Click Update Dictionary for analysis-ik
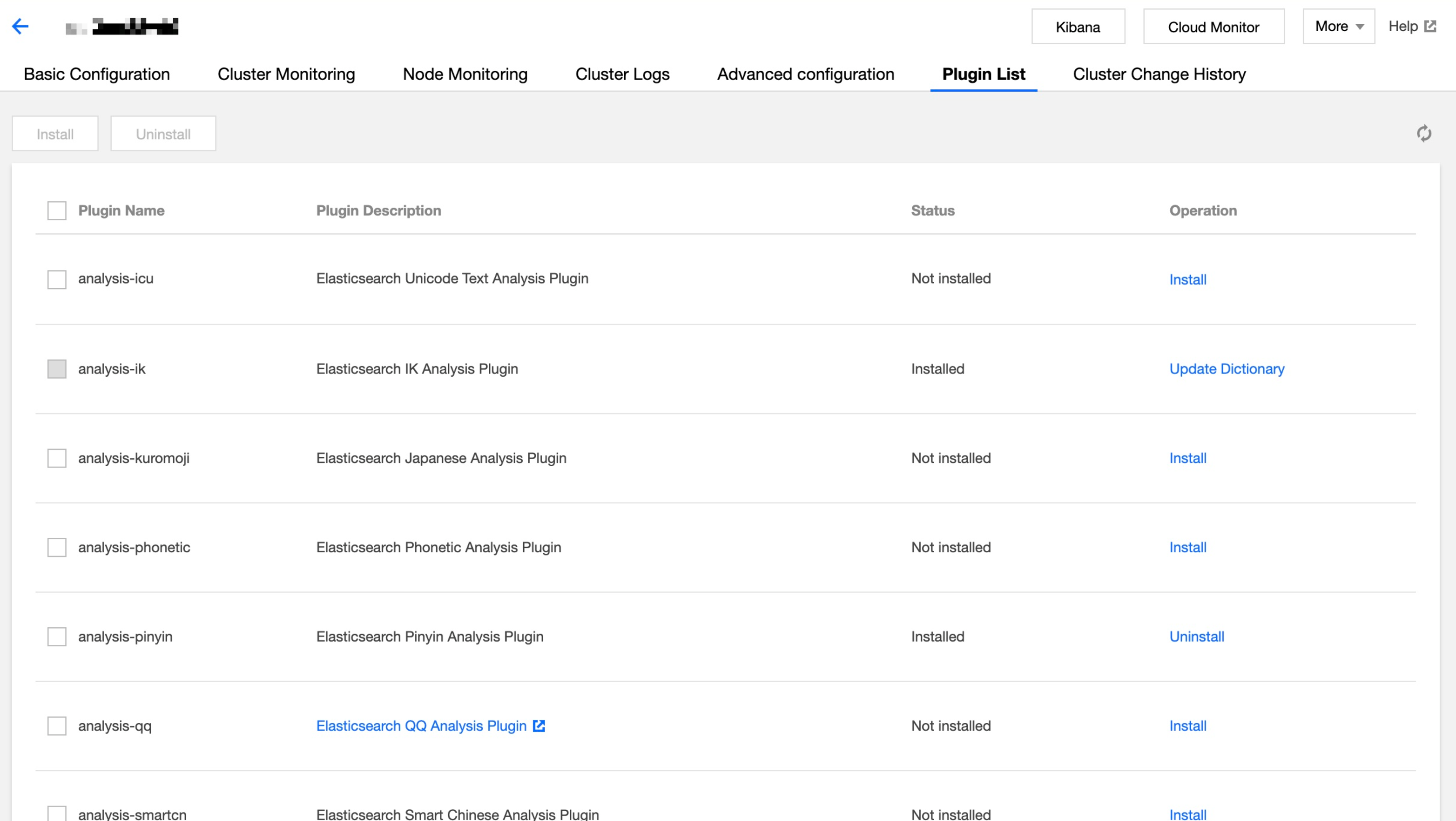Viewport: 1456px width, 821px height. tap(1227, 369)
